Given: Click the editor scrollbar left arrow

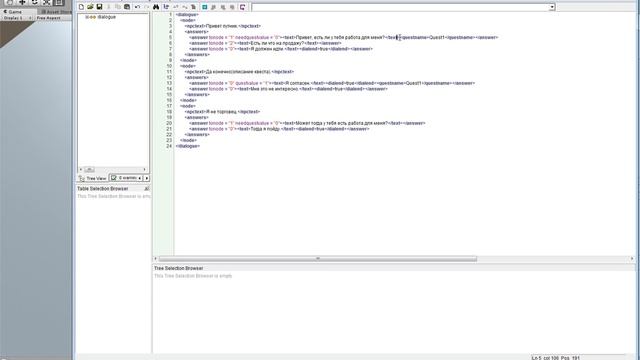Looking at the screenshot, I should [155, 259].
